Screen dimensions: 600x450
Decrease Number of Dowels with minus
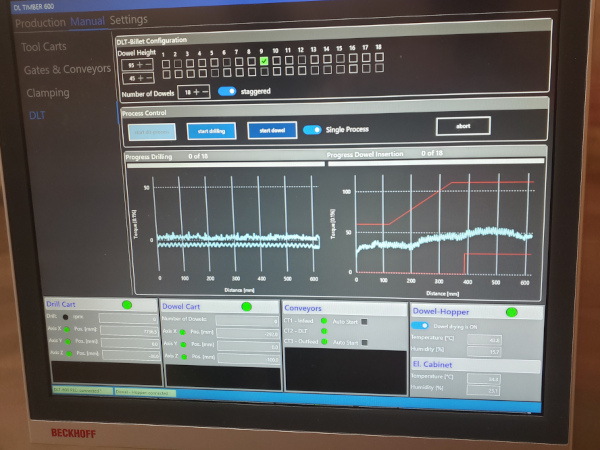point(205,91)
